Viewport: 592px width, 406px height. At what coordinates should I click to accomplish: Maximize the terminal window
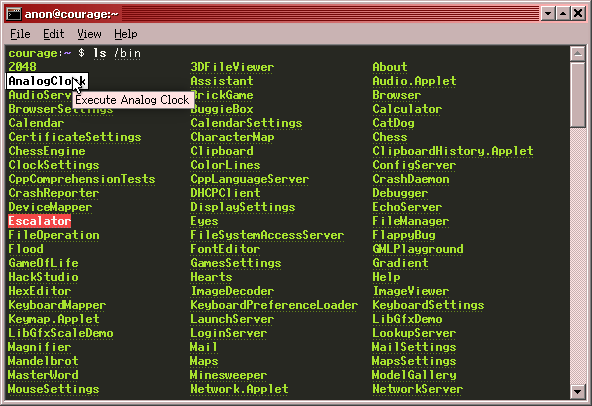[563, 14]
